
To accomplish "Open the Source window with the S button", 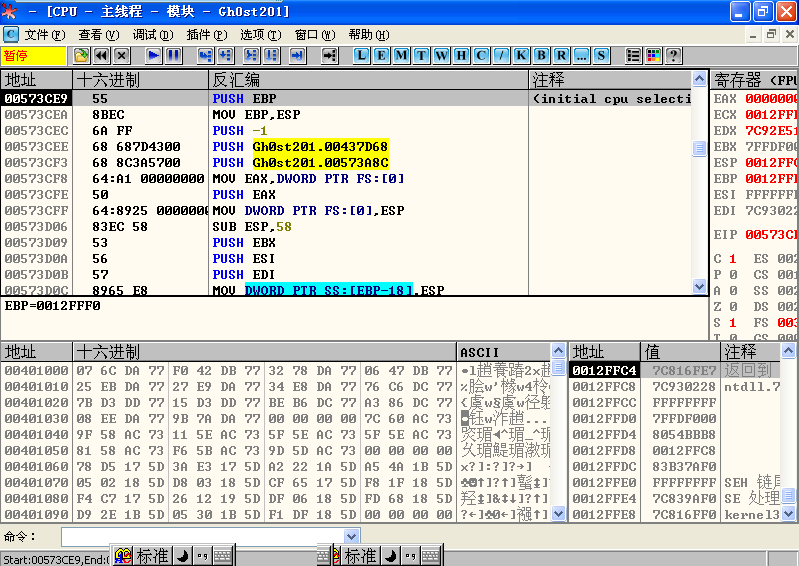I will point(601,56).
